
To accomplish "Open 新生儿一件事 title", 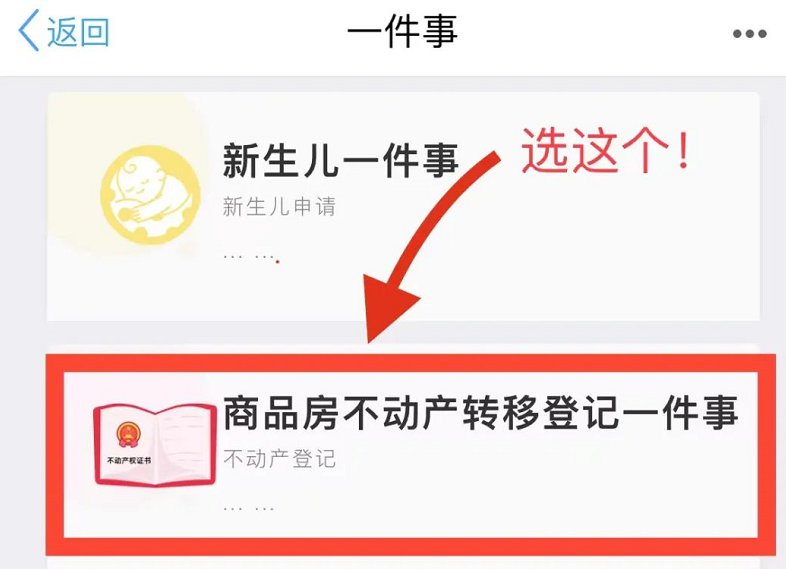I will click(x=340, y=161).
